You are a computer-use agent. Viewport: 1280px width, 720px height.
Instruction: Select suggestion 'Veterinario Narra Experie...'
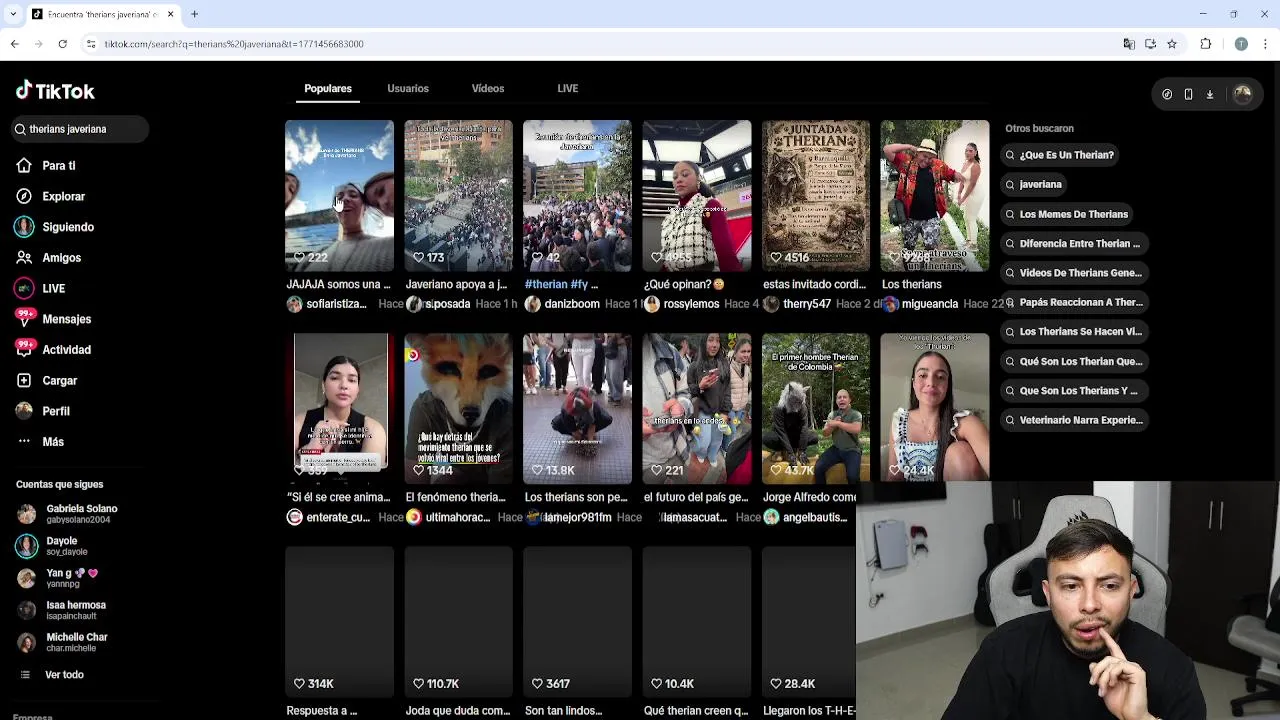1073,420
